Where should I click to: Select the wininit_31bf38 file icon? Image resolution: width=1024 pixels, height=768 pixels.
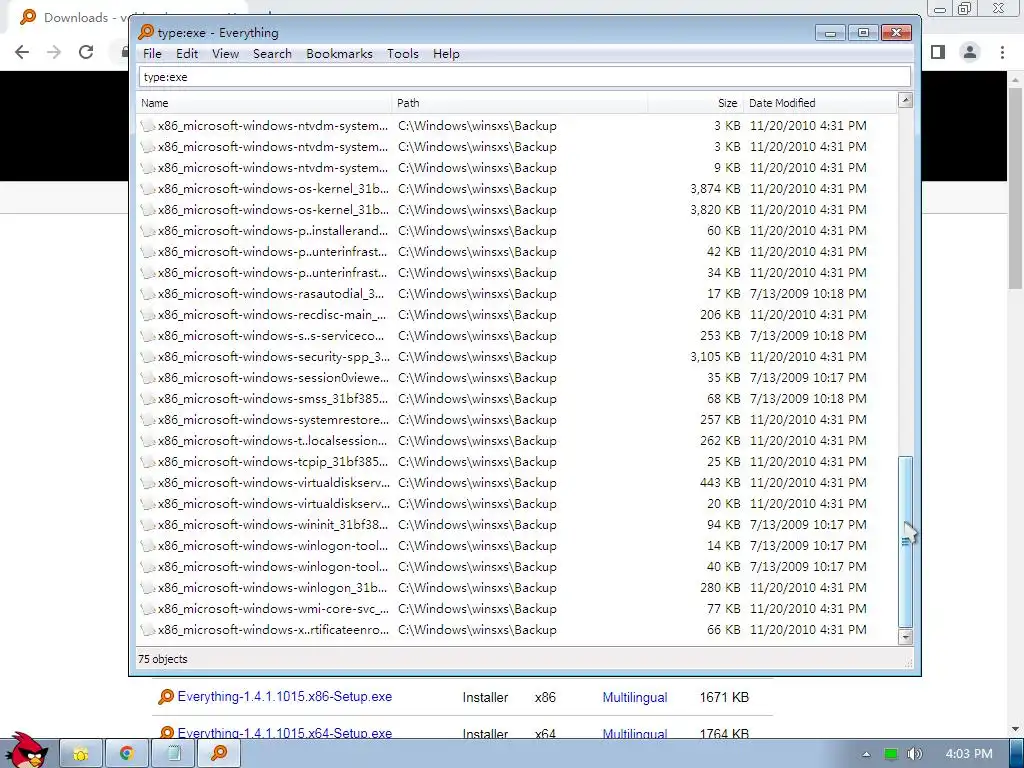[x=148, y=524]
